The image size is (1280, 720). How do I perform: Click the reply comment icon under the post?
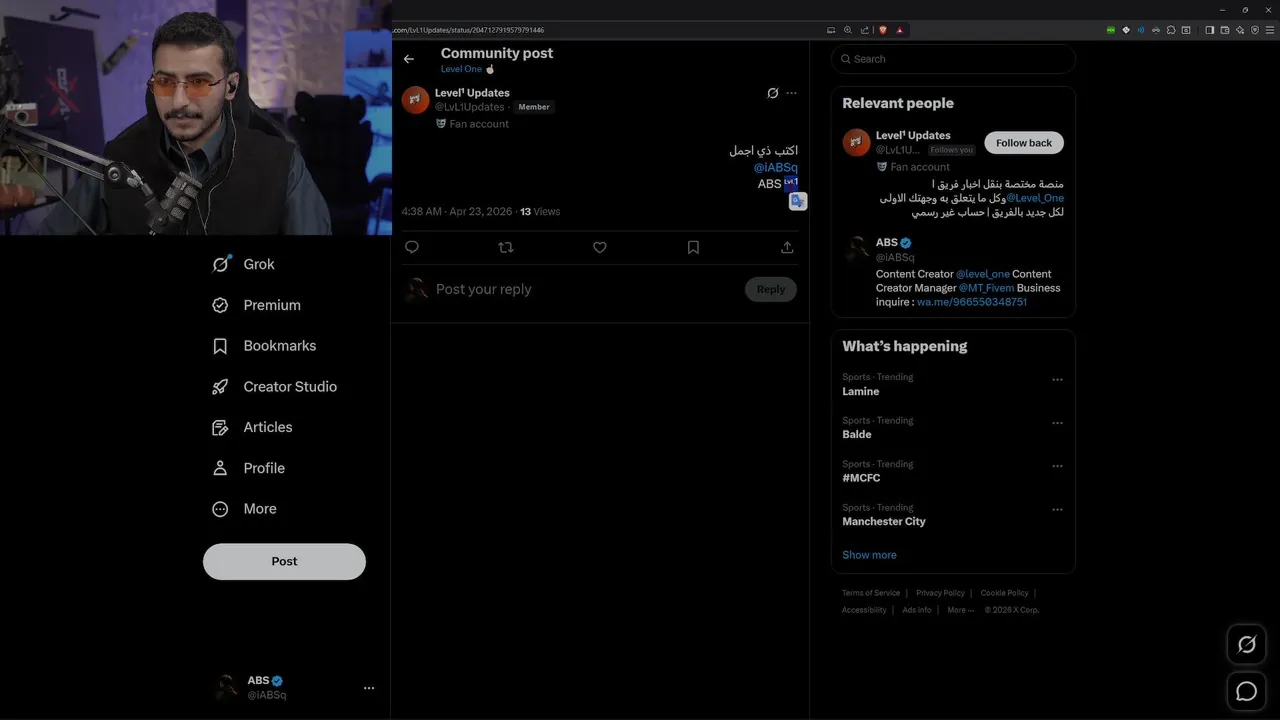[412, 247]
